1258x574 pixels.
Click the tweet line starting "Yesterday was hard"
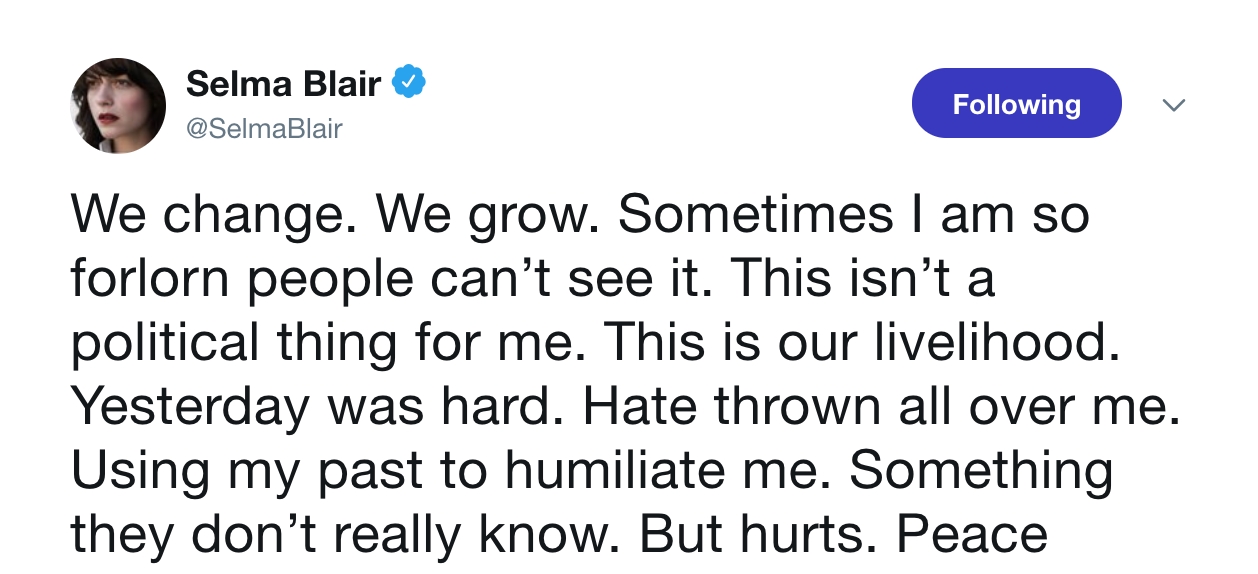coord(625,407)
